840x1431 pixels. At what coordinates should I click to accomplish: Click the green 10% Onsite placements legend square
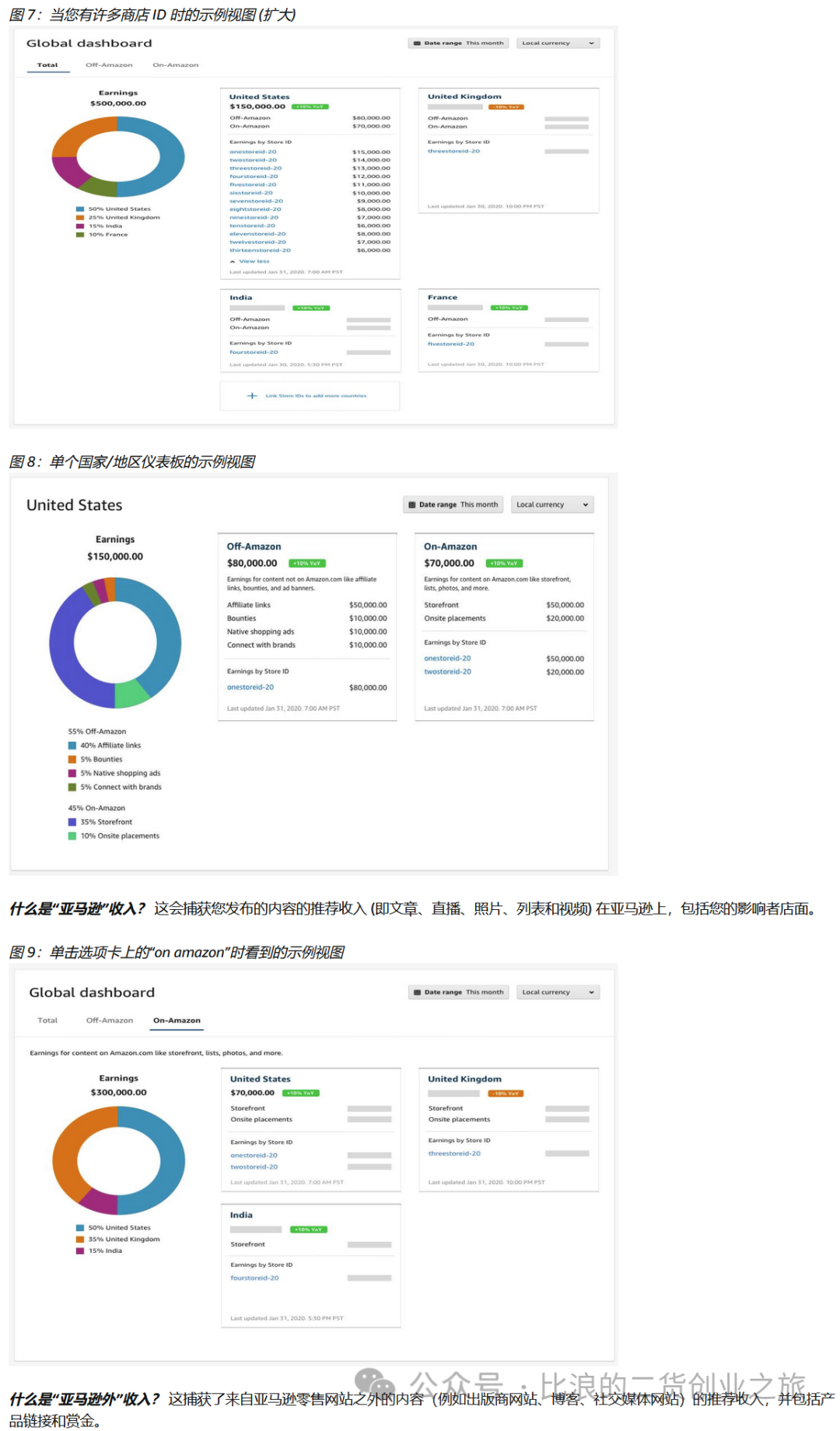72,836
